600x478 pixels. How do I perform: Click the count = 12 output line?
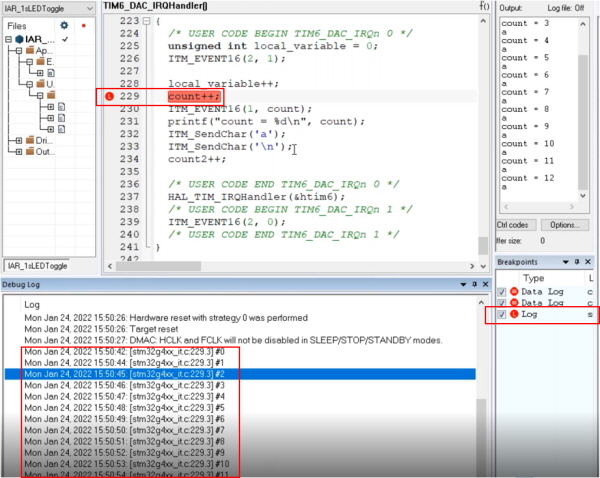click(528, 178)
